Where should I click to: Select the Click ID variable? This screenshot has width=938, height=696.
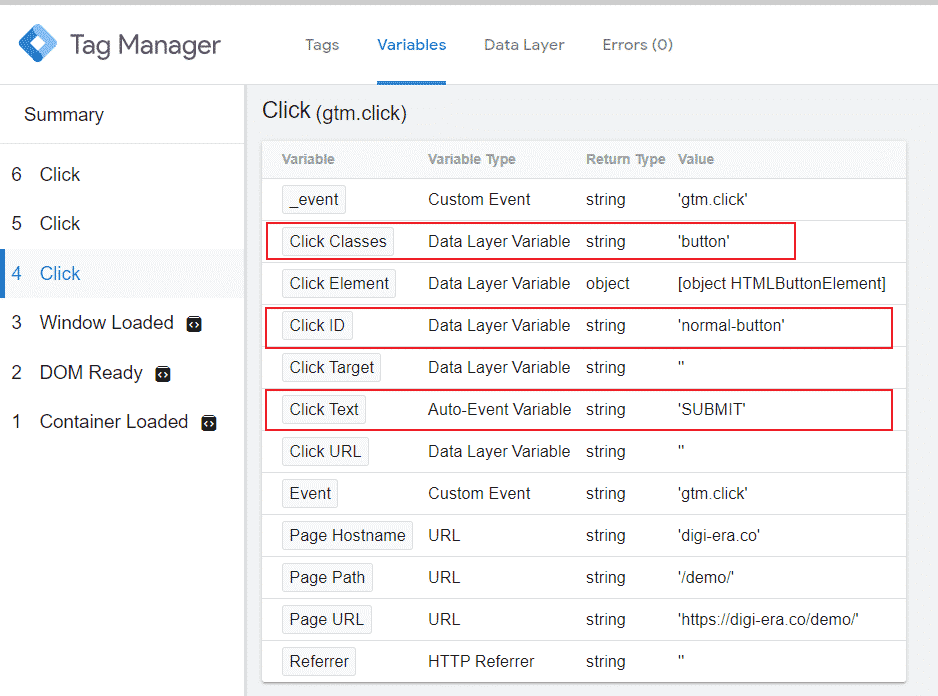tap(317, 325)
